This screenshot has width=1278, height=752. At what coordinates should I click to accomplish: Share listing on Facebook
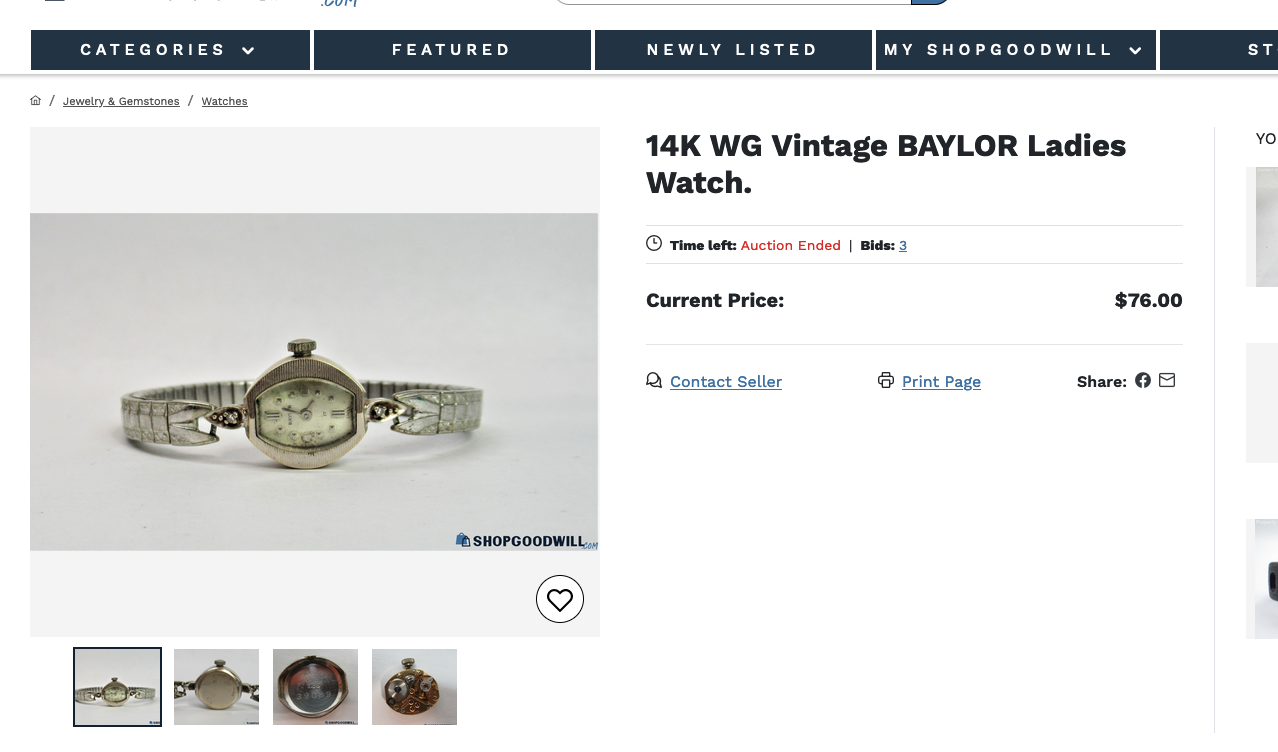point(1143,380)
